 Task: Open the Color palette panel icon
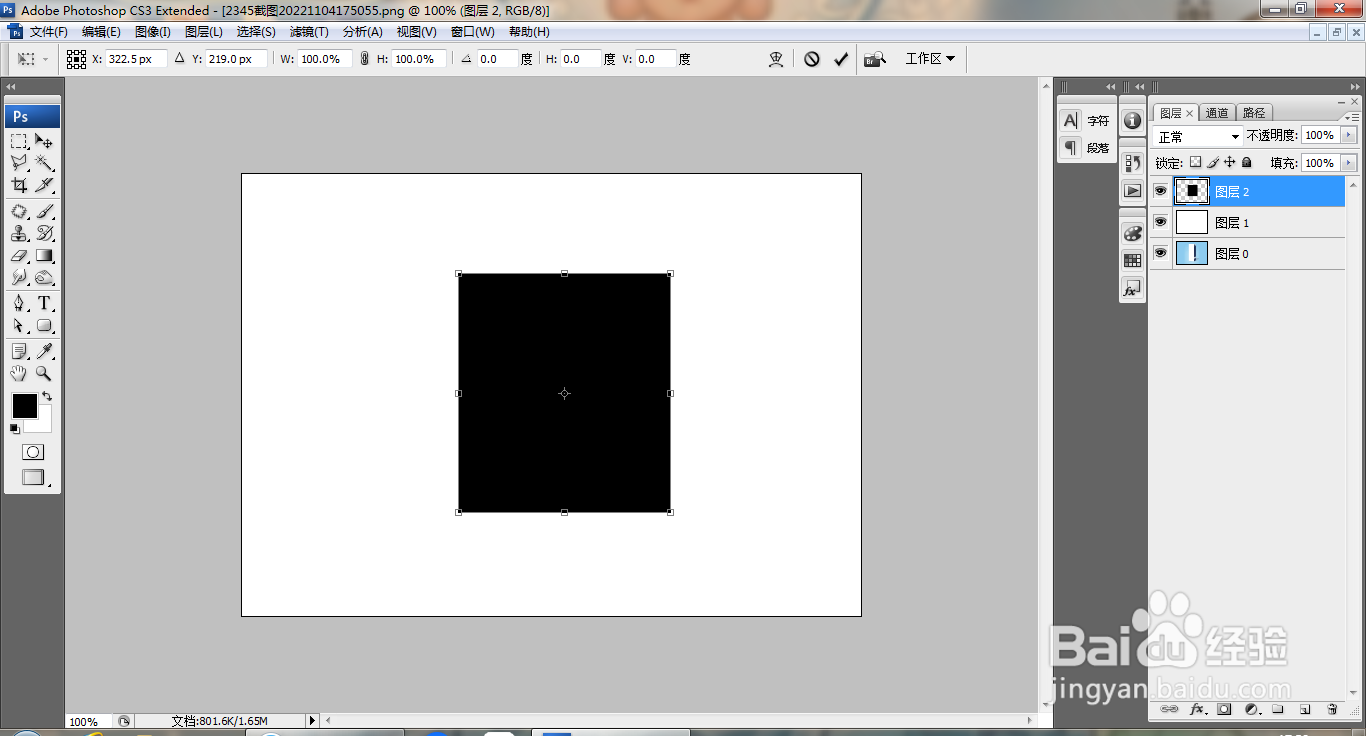tap(1132, 233)
